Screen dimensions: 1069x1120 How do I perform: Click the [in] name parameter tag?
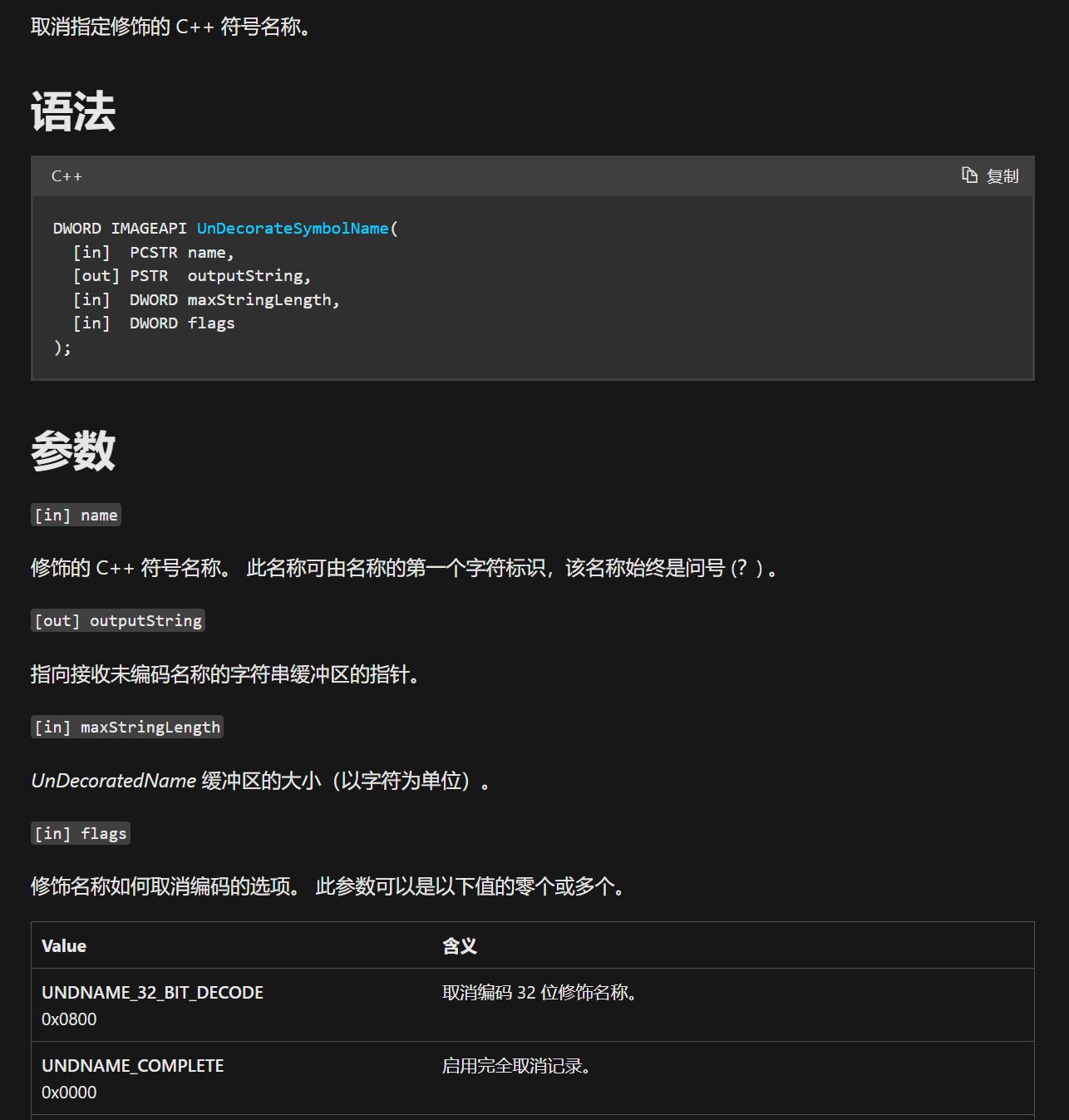click(76, 516)
